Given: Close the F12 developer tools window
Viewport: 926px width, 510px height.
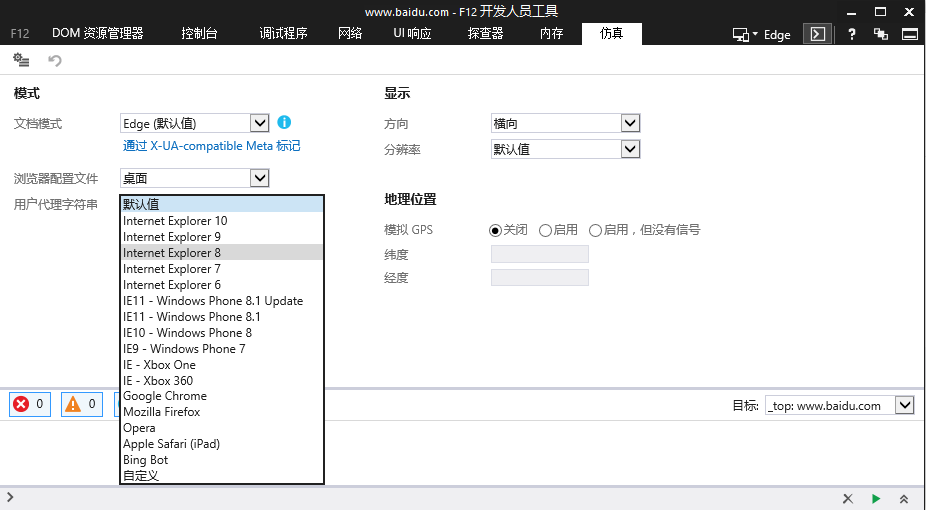Looking at the screenshot, I should (x=909, y=12).
